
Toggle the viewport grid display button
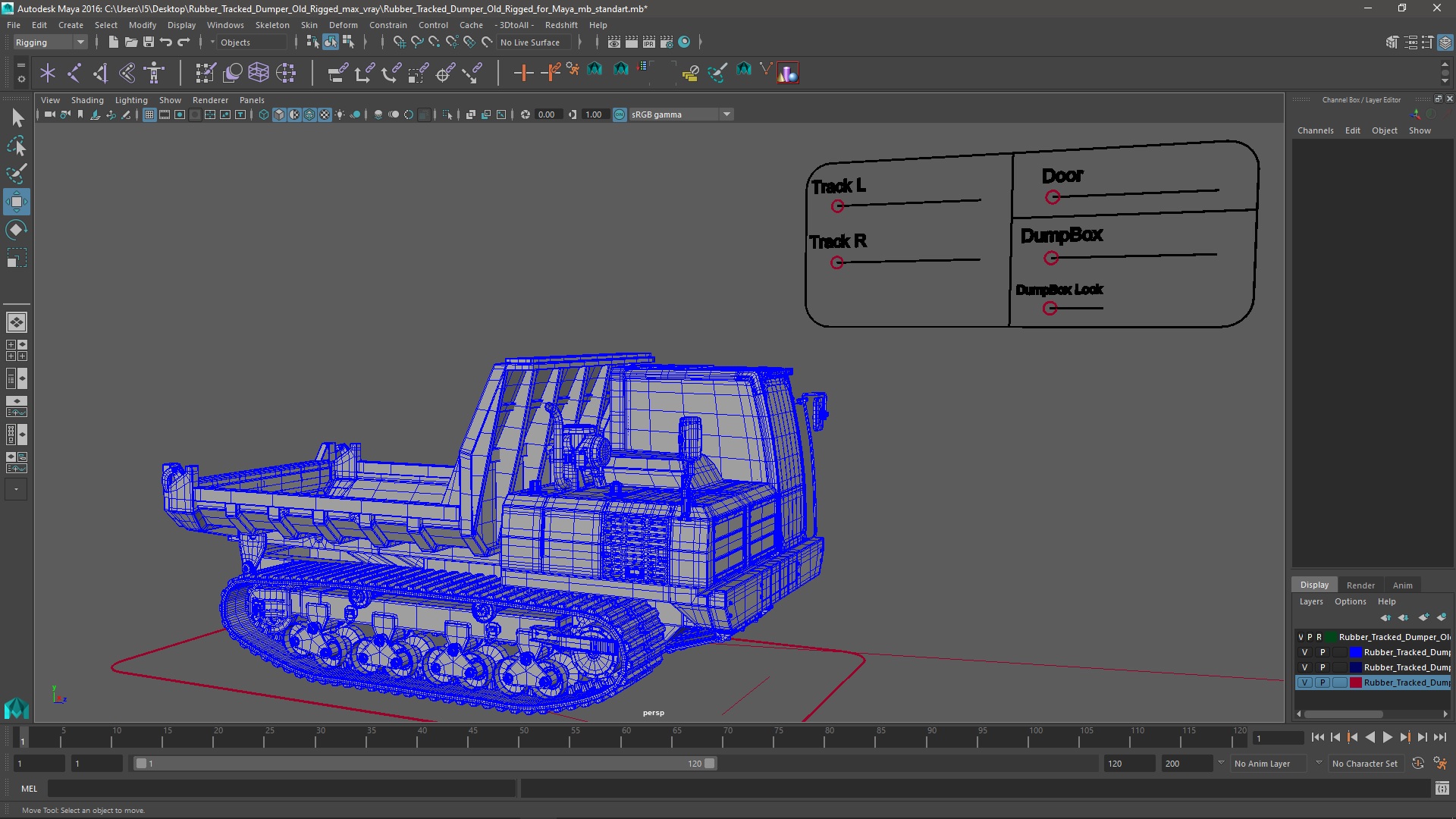coord(149,115)
